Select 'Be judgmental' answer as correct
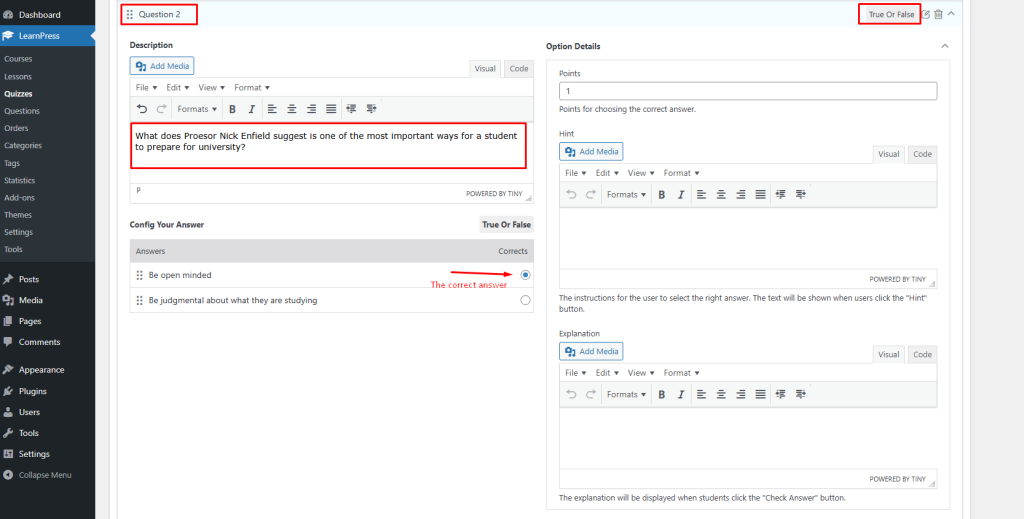 coord(525,300)
